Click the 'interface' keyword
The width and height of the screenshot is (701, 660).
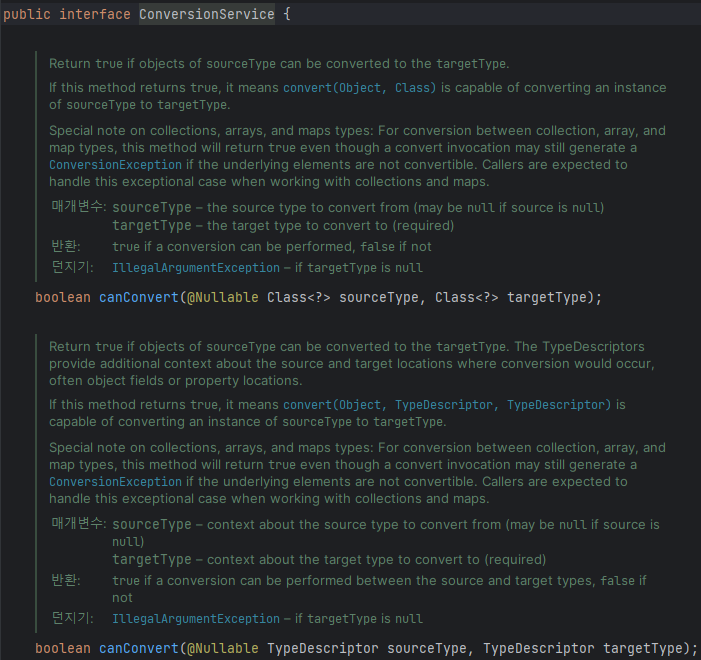tap(95, 14)
